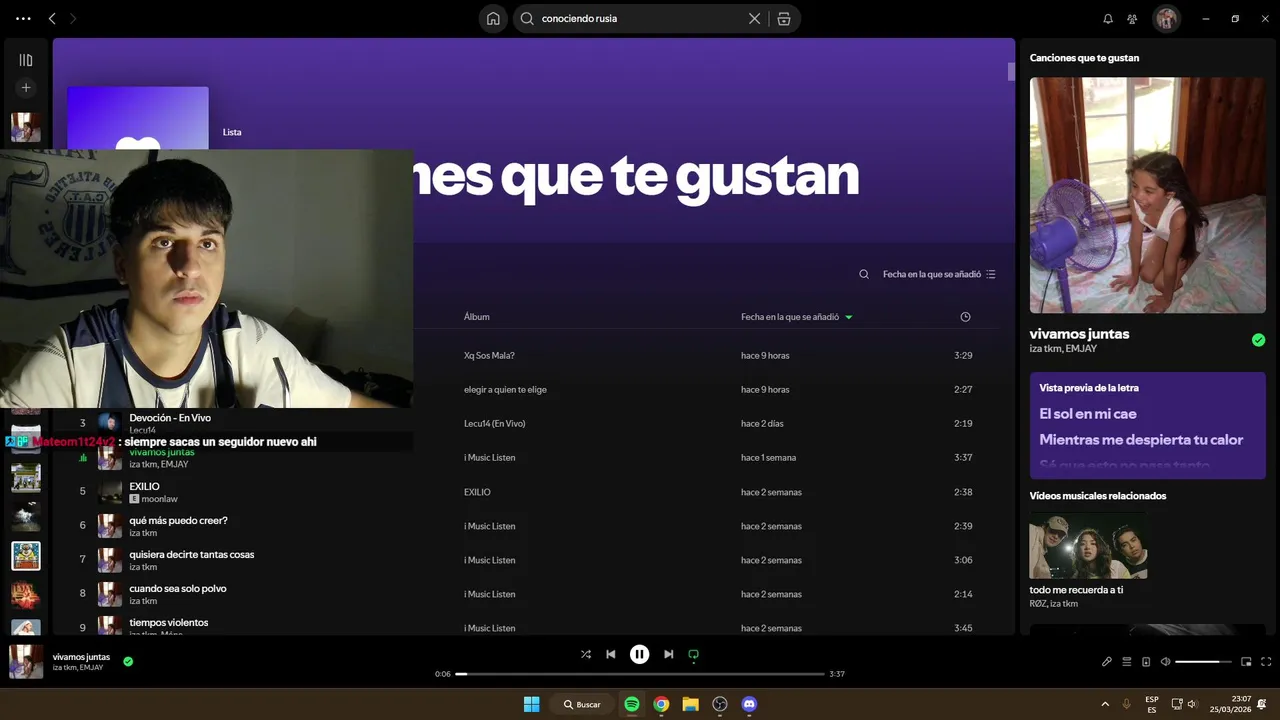Play the related video 'todo me recuerda a ti' thumbnail
The height and width of the screenshot is (720, 1280).
tap(1088, 545)
